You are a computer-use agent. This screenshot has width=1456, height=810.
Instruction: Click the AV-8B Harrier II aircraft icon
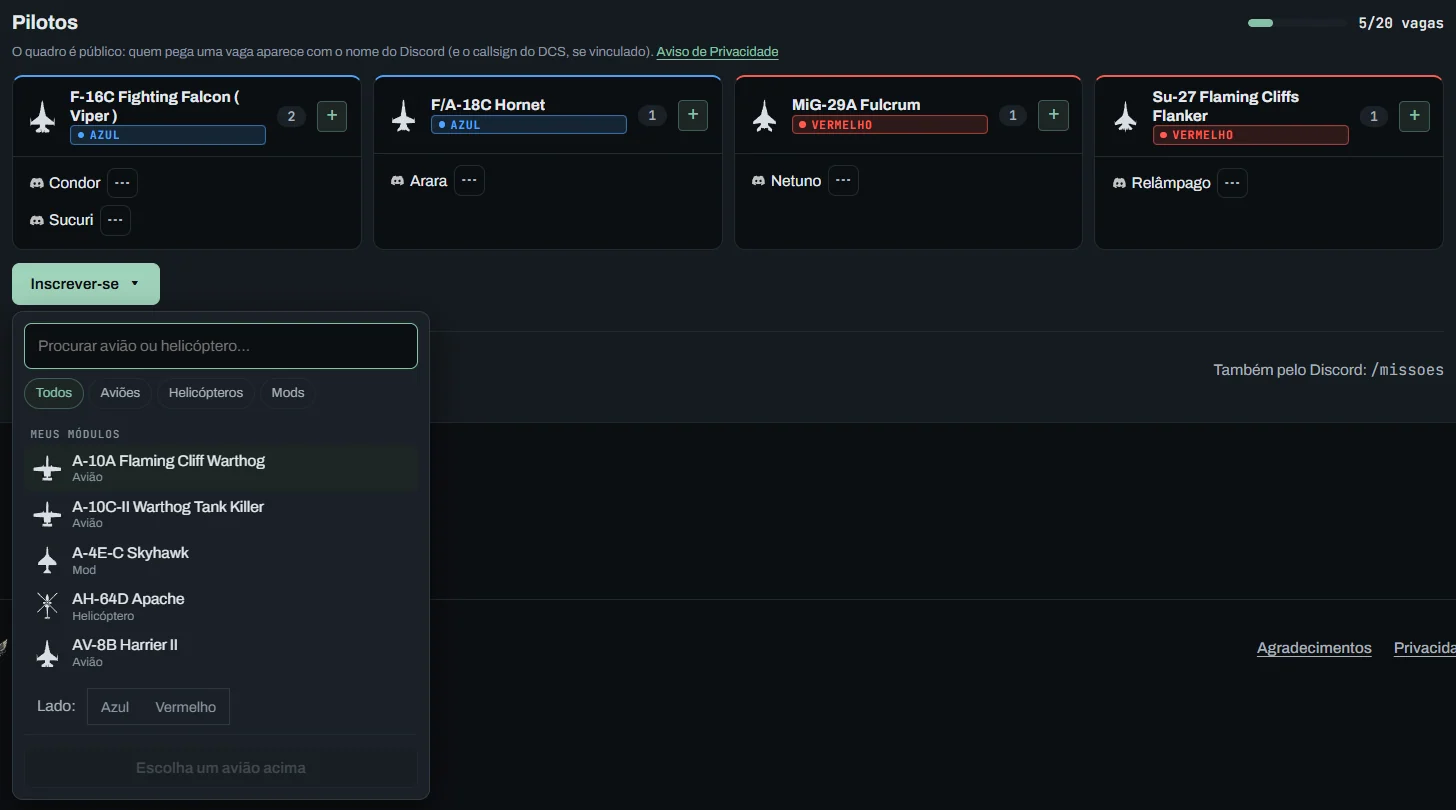tap(47, 653)
